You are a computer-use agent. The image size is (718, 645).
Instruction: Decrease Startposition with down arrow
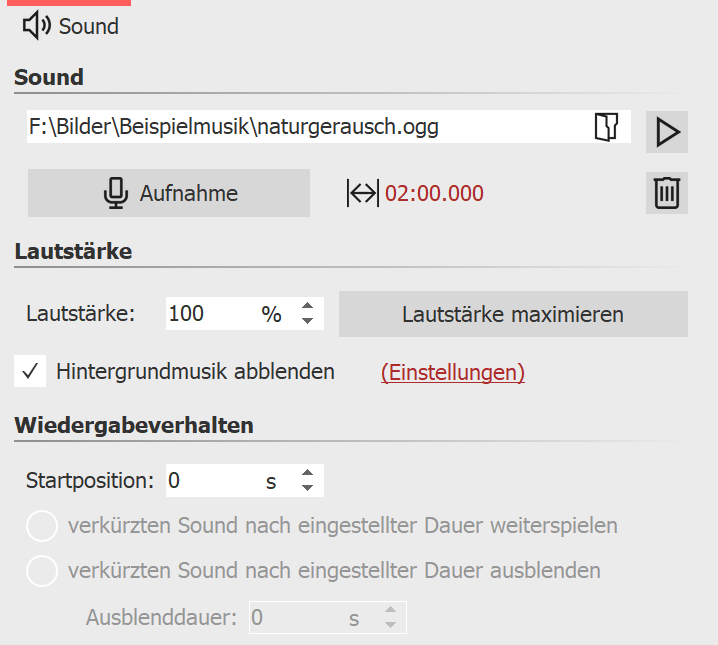tap(308, 488)
